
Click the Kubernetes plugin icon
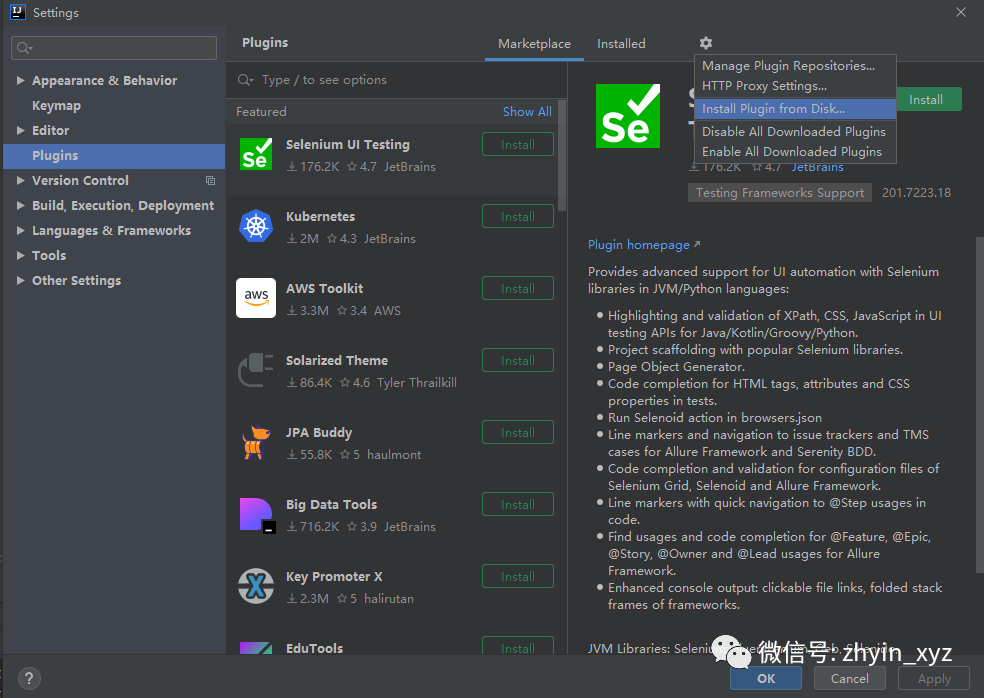coord(256,226)
